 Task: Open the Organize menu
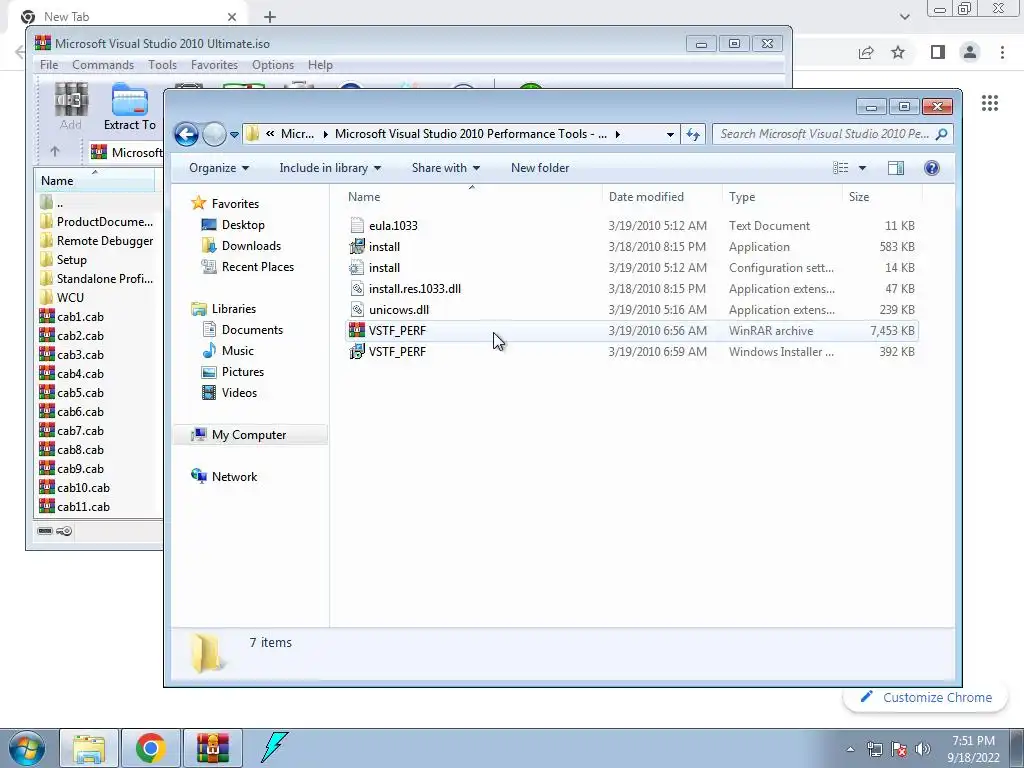point(219,168)
